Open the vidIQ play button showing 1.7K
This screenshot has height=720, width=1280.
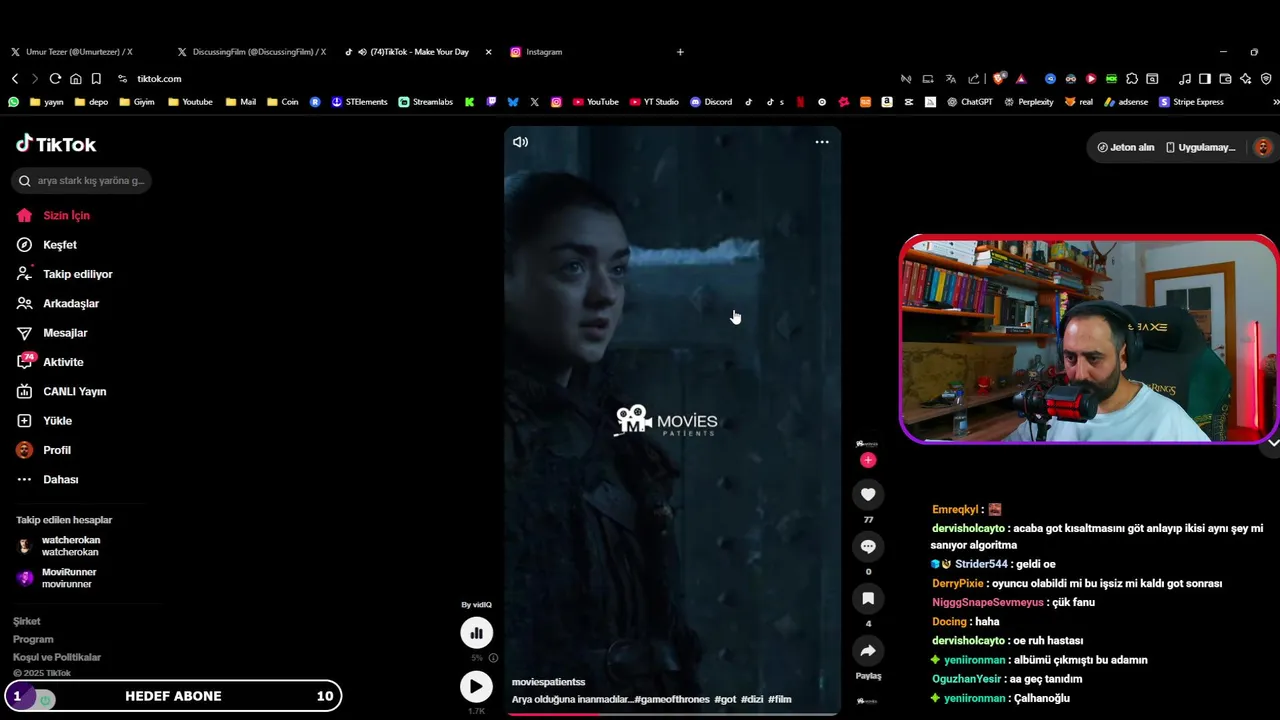point(476,686)
